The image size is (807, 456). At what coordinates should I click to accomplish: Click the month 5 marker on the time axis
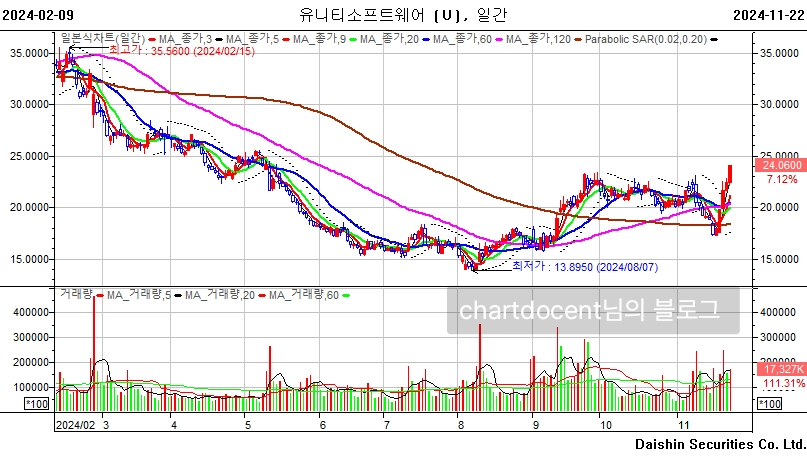[x=248, y=425]
